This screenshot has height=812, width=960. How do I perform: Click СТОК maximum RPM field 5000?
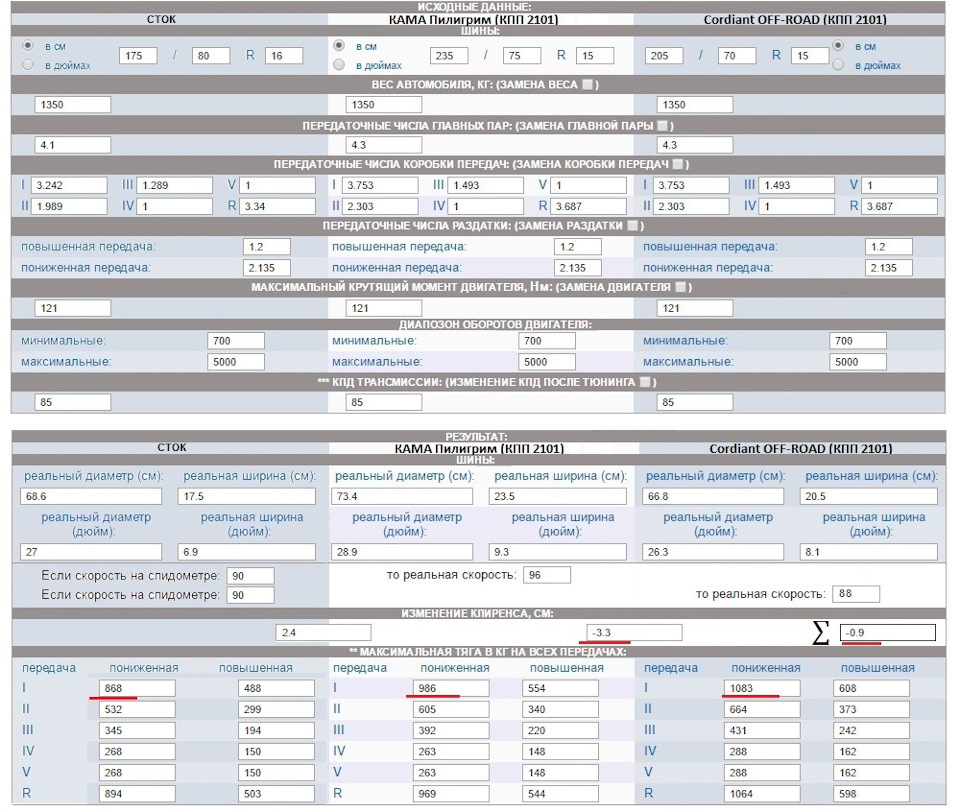(x=236, y=362)
